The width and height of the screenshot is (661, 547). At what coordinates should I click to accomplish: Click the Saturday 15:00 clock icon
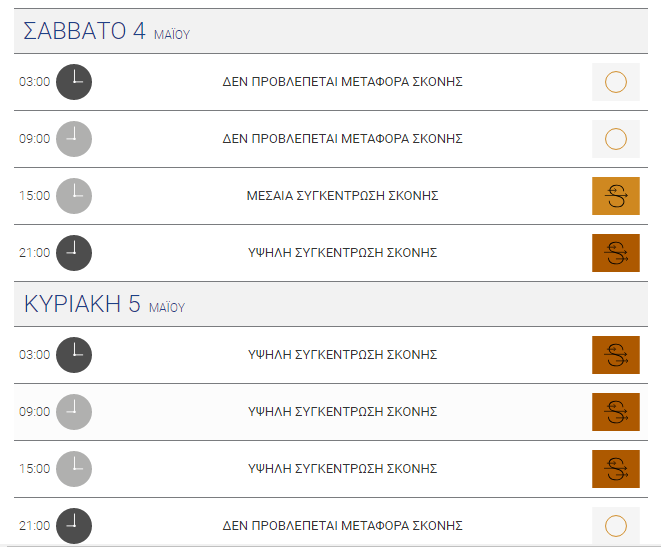click(74, 196)
